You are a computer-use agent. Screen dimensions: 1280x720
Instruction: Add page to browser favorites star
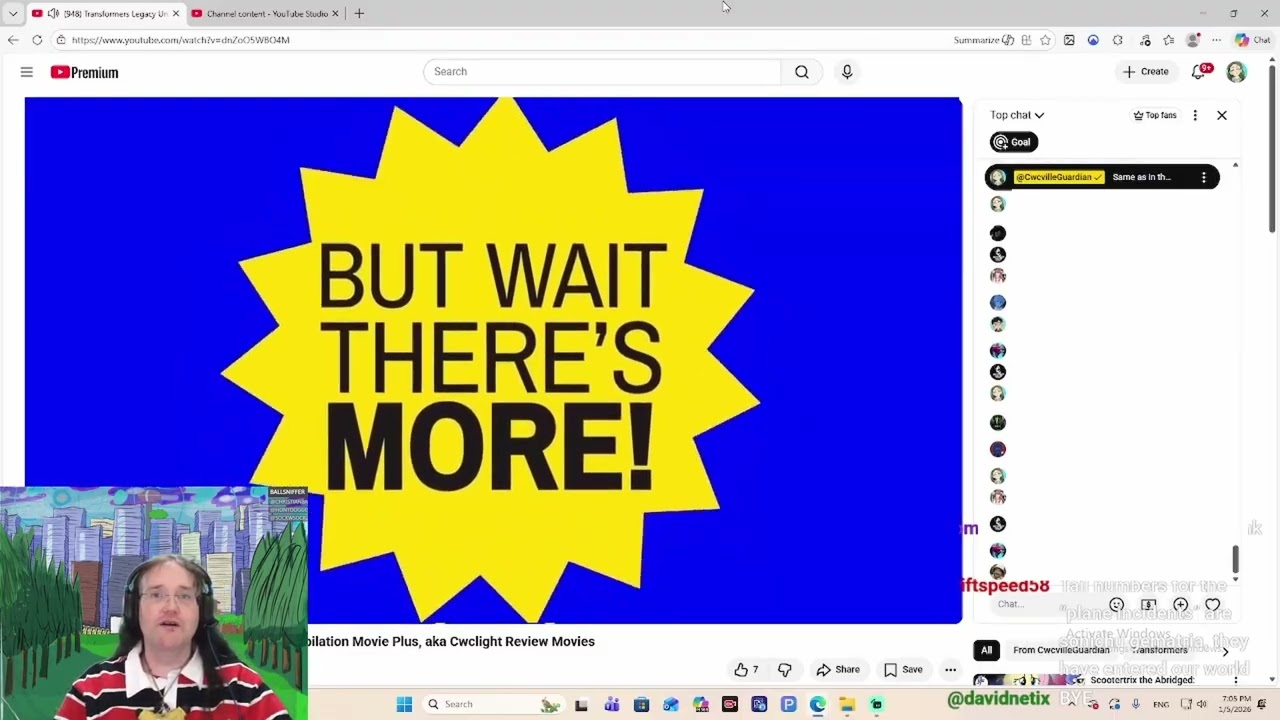click(x=1045, y=40)
